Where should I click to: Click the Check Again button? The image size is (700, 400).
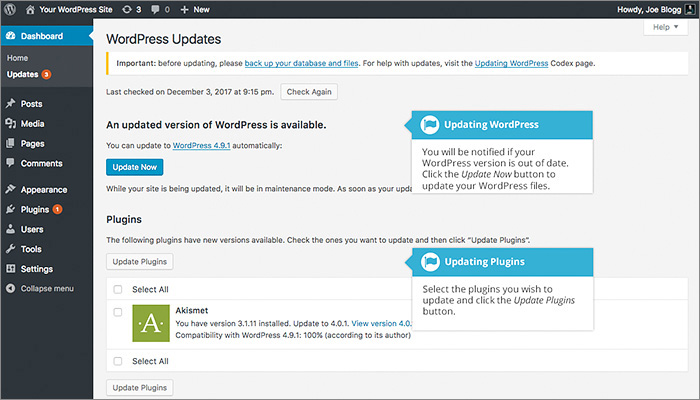pyautogui.click(x=309, y=92)
